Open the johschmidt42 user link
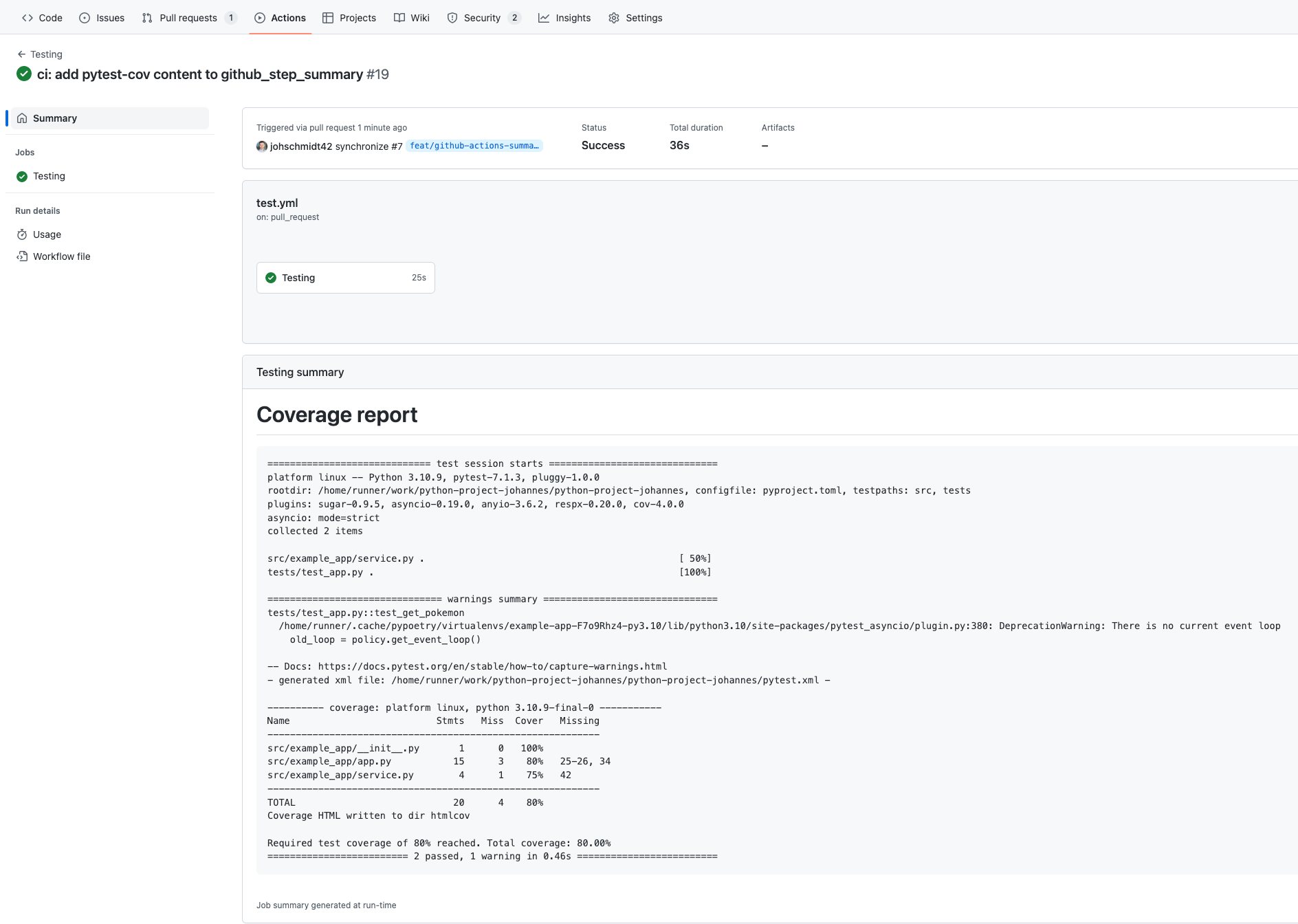 click(301, 146)
